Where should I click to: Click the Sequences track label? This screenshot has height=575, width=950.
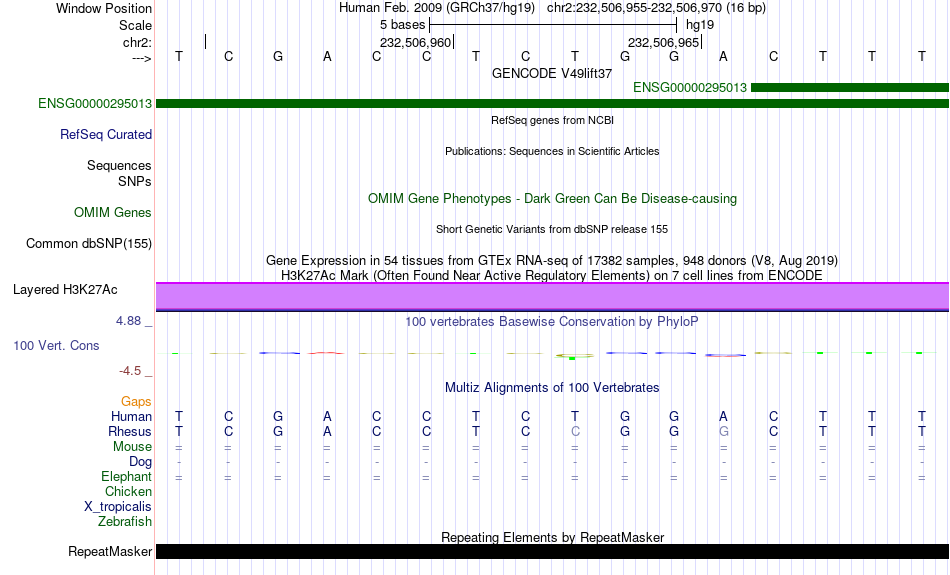click(x=119, y=165)
